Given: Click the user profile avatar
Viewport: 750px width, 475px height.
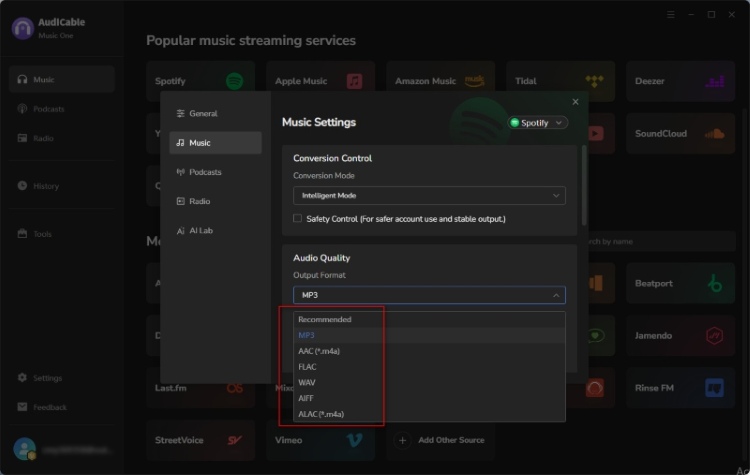Looking at the screenshot, I should coord(24,449).
